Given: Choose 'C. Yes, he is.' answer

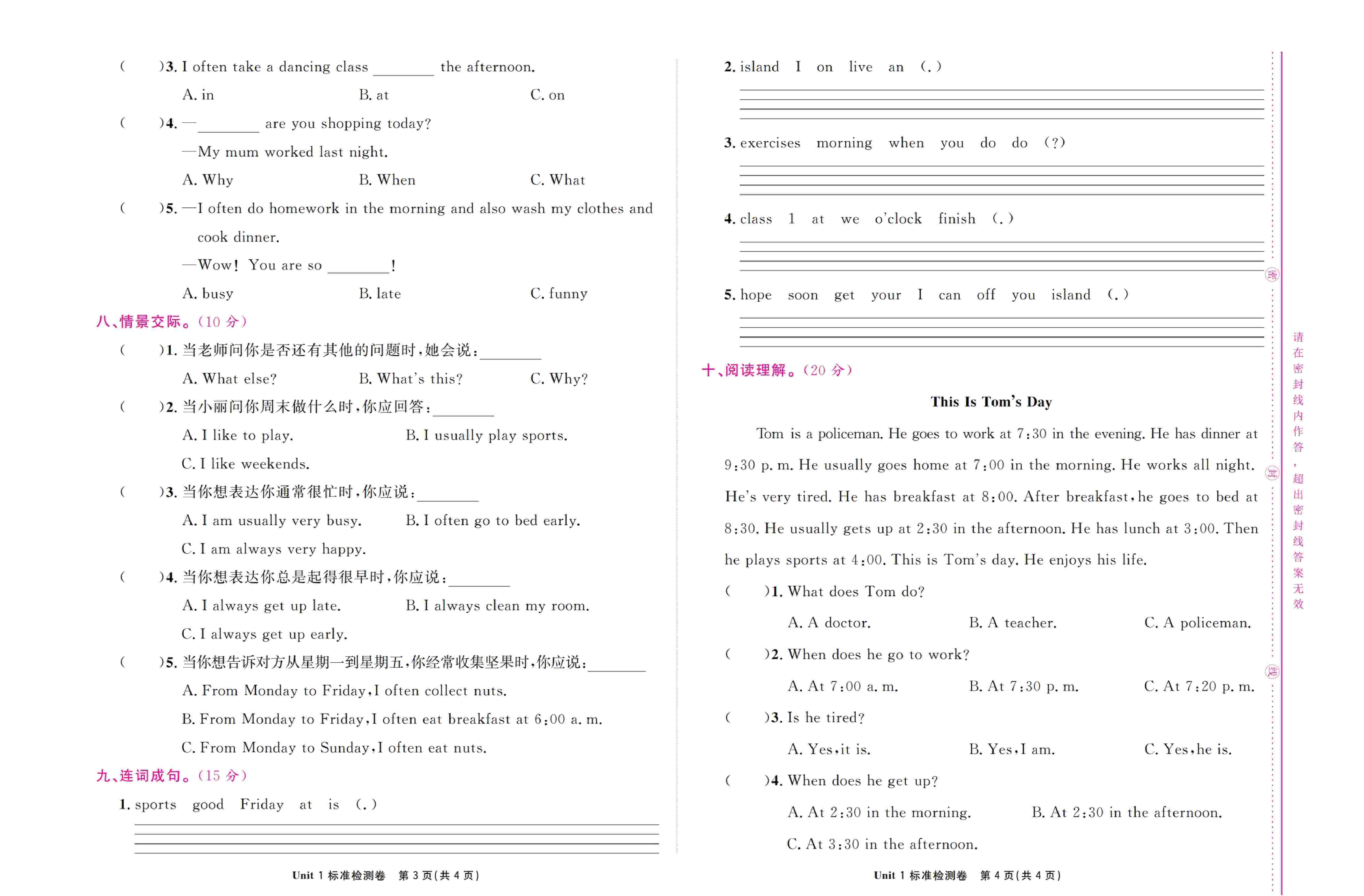Looking at the screenshot, I should click(1188, 749).
